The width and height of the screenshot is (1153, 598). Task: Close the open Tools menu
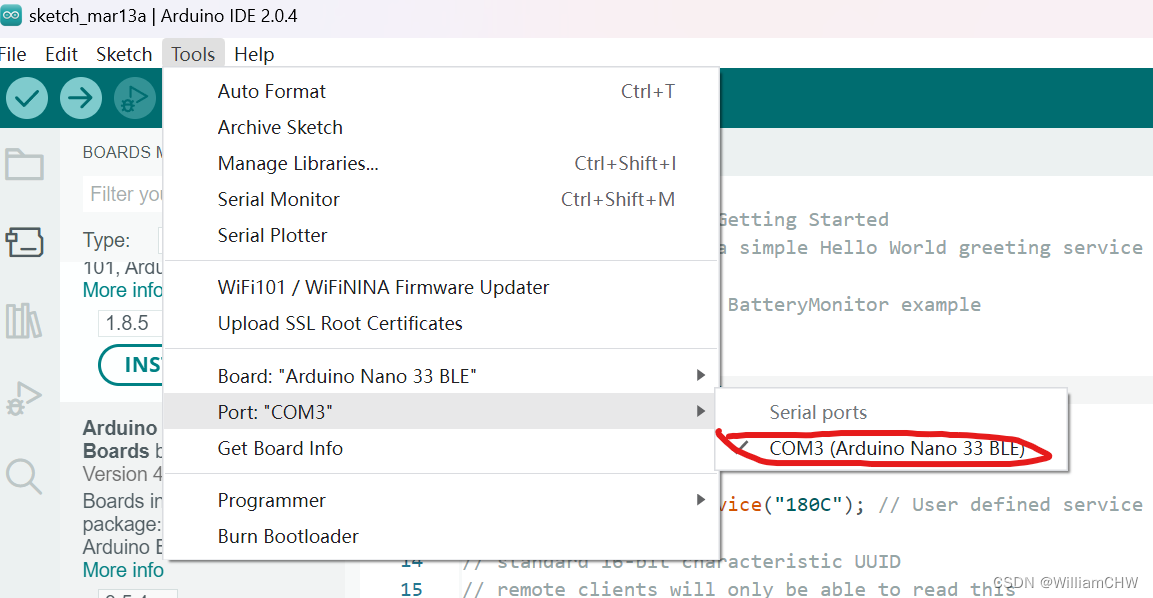pyautogui.click(x=193, y=54)
